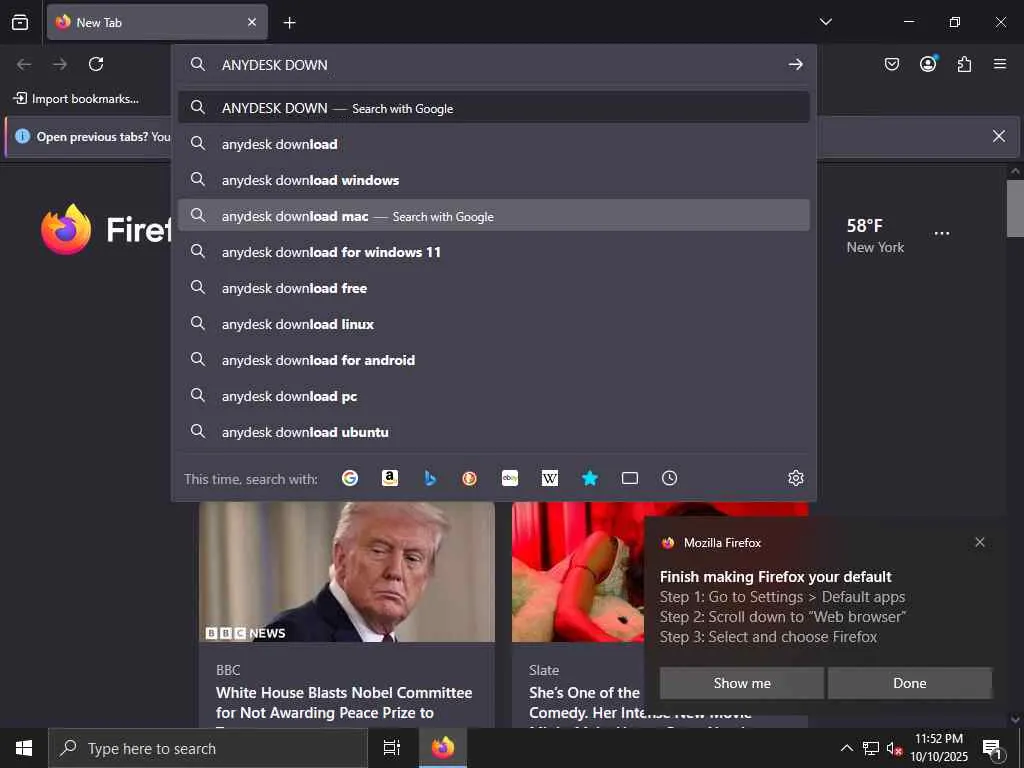This screenshot has width=1024, height=768.
Task: Open the list all tabs chevron
Action: point(825,22)
